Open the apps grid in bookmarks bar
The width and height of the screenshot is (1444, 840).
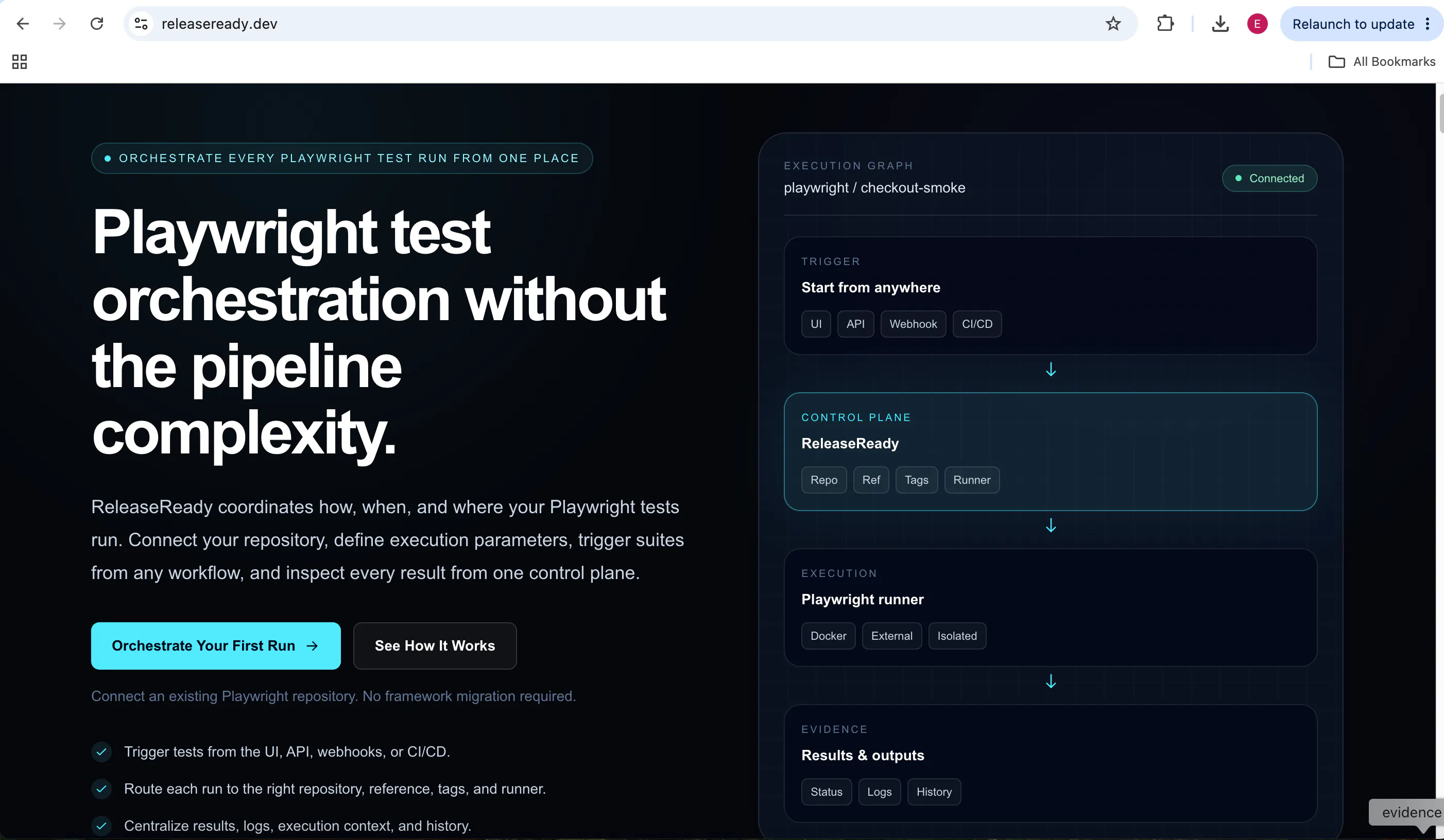click(x=20, y=61)
